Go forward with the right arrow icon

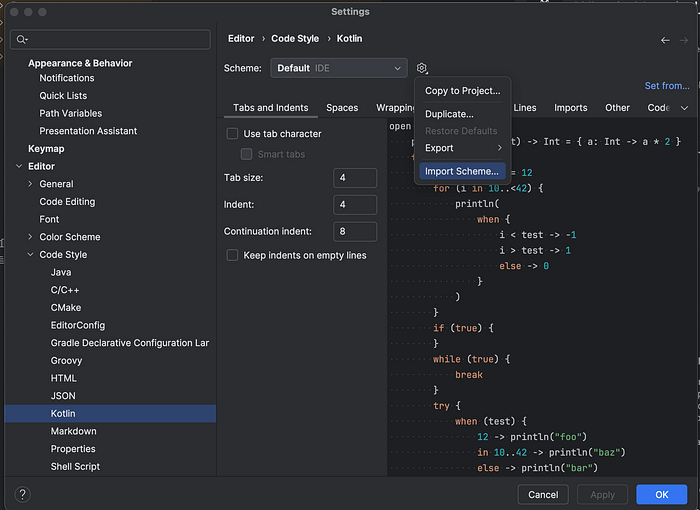tap(683, 40)
